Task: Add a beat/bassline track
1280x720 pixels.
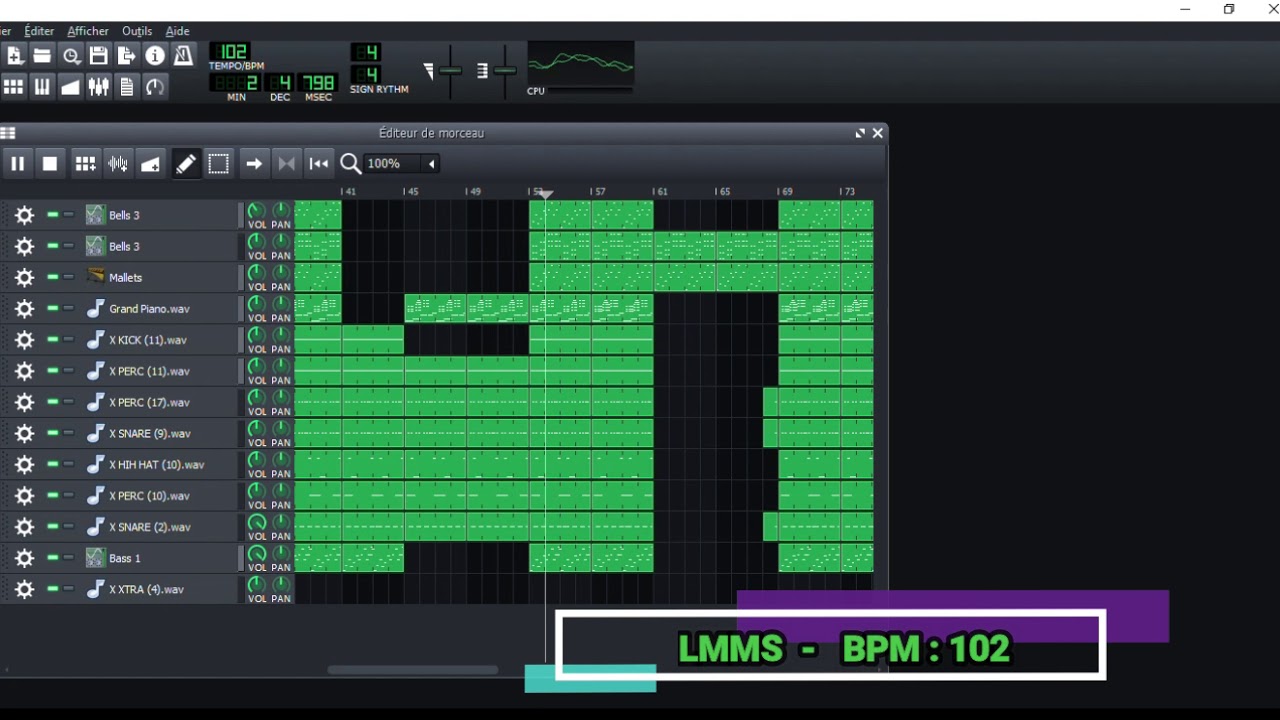Action: coord(86,164)
